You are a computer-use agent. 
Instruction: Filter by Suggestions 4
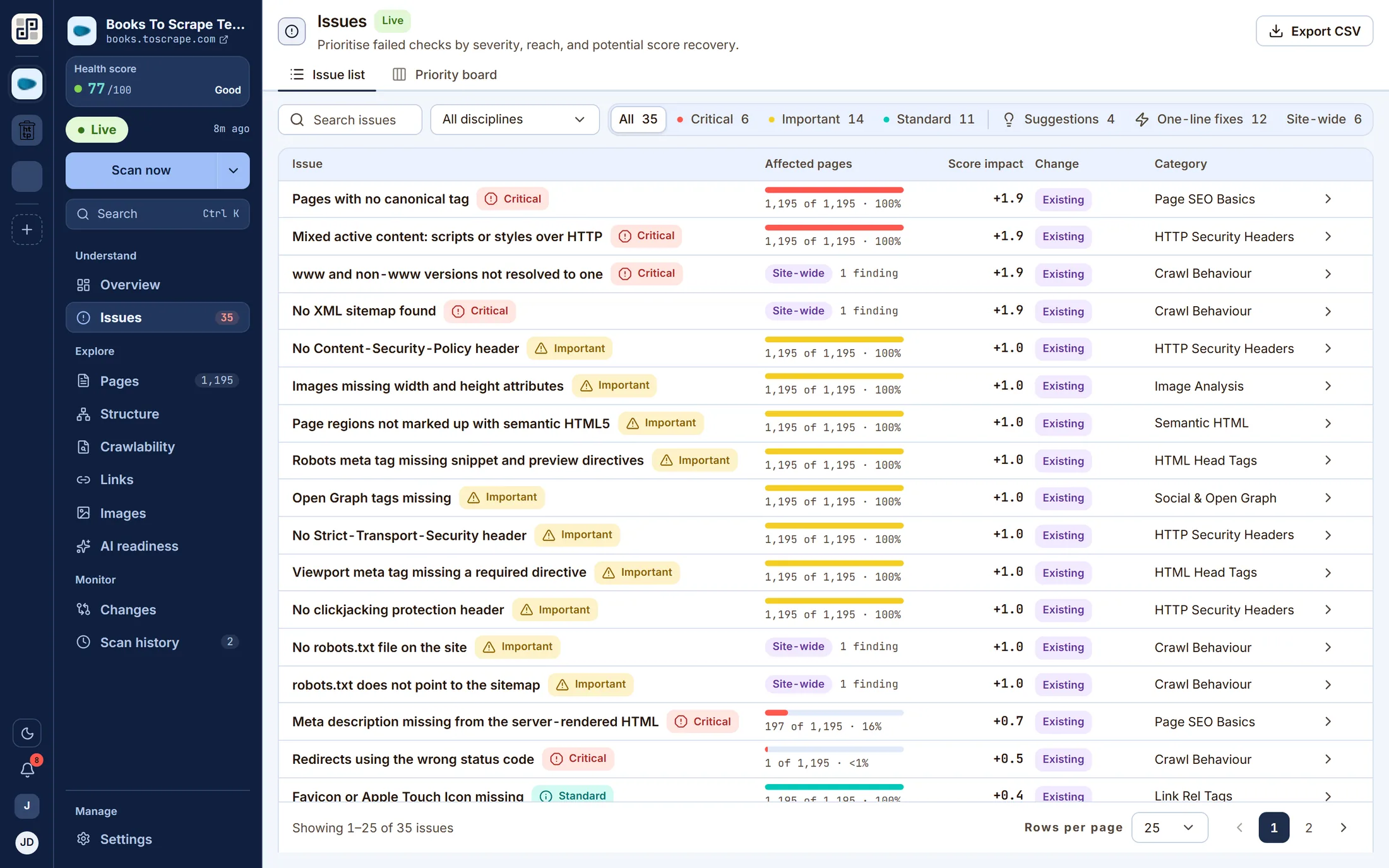[x=1059, y=119]
